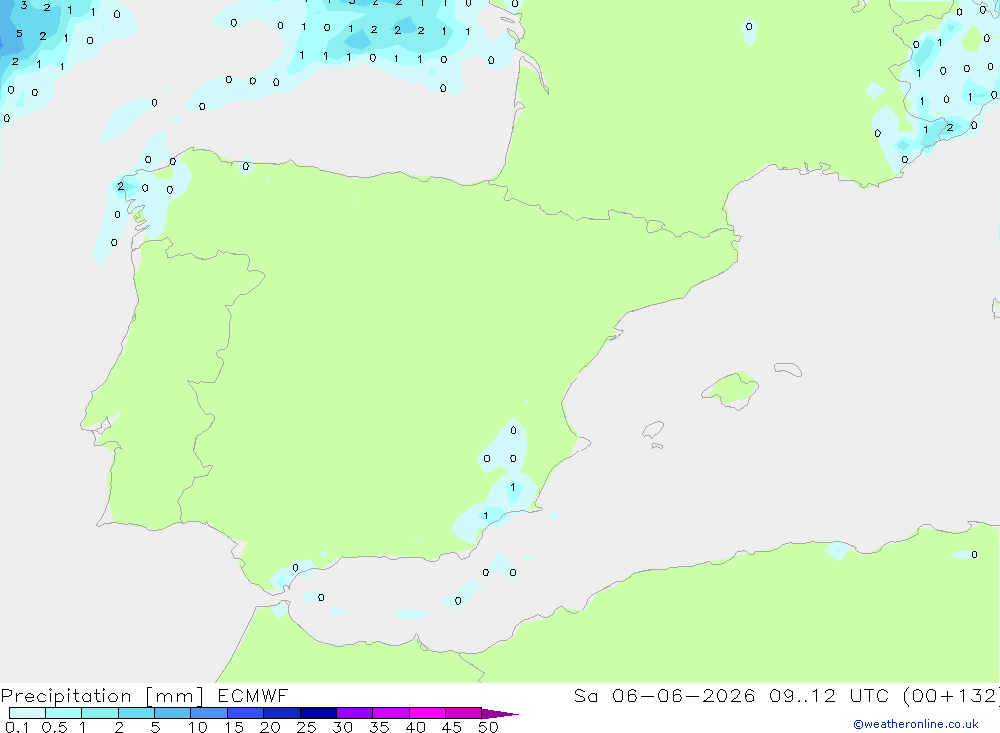1000x733 pixels.
Task: Select the 35–40 mm purple legend swatch
Action: 390,713
